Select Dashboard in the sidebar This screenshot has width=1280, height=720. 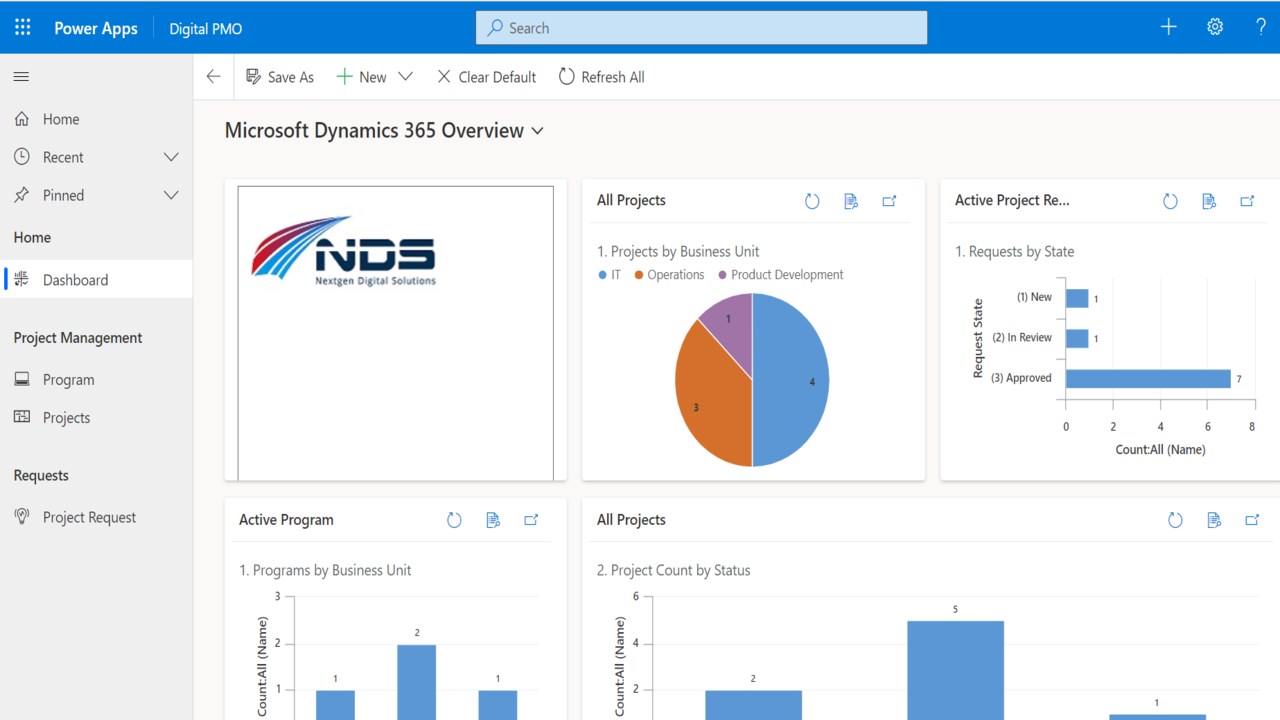point(96,280)
